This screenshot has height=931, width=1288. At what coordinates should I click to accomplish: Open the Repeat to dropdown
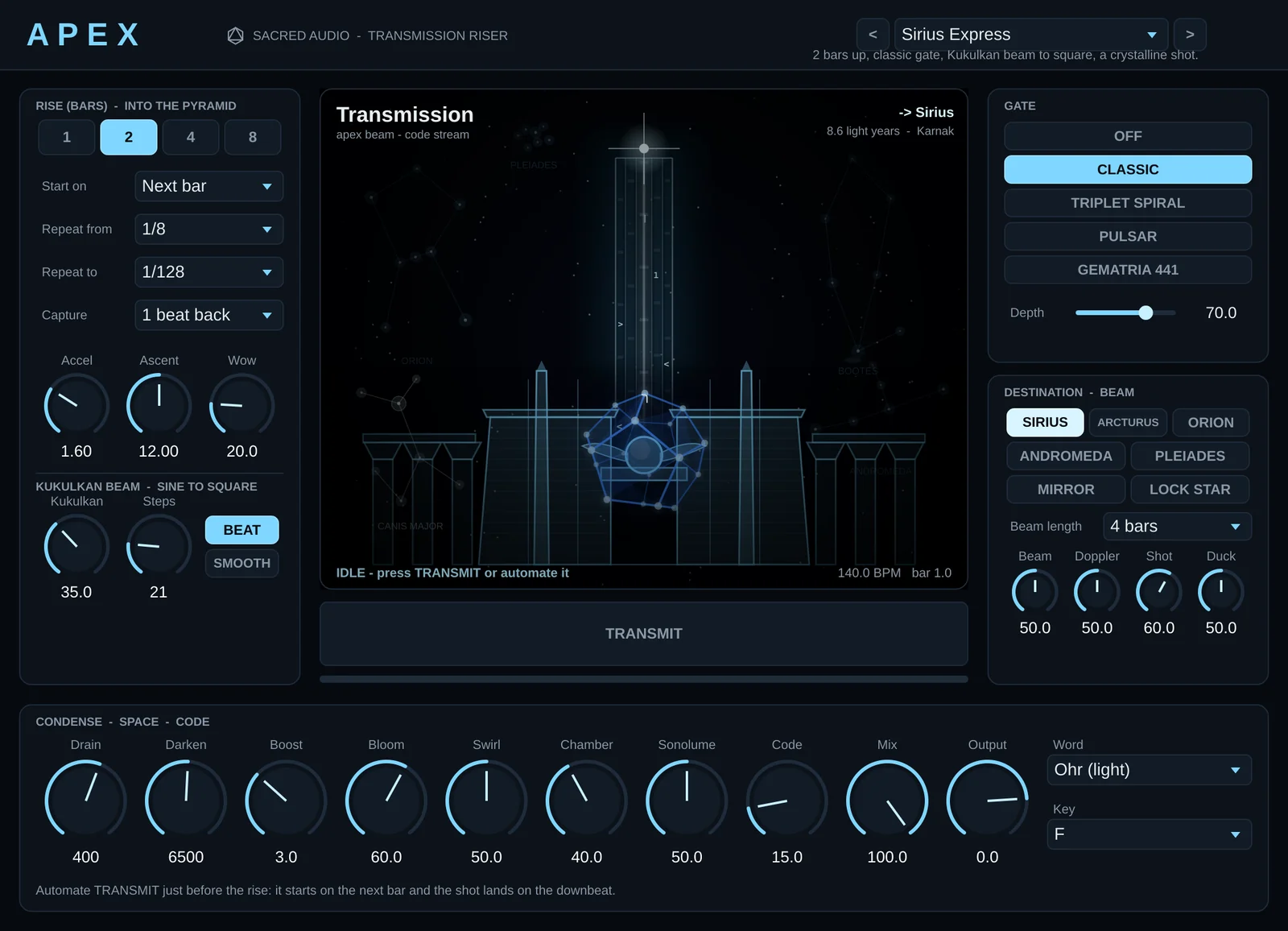tap(208, 272)
